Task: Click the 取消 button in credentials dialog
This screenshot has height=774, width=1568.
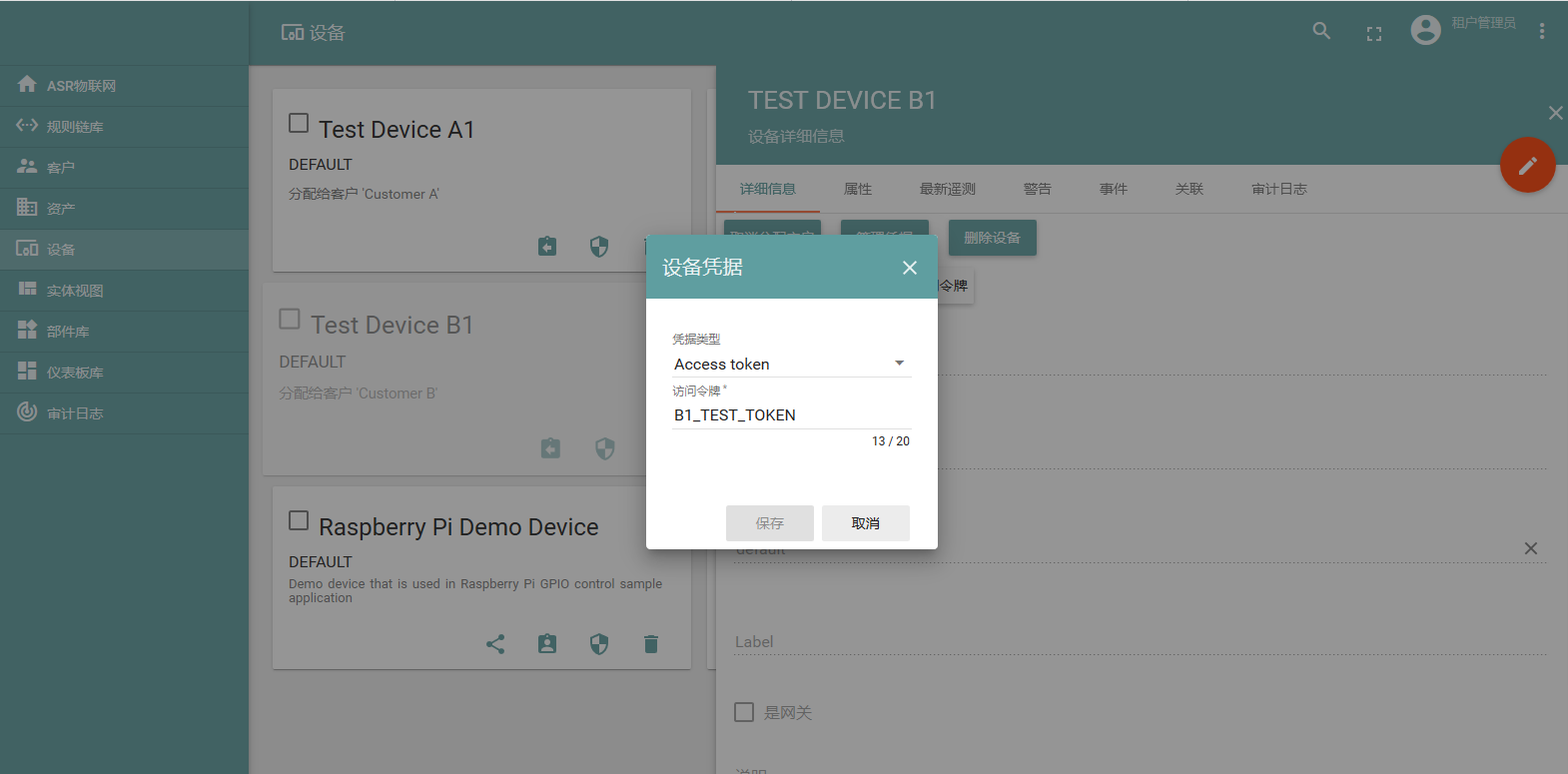Action: point(866,523)
